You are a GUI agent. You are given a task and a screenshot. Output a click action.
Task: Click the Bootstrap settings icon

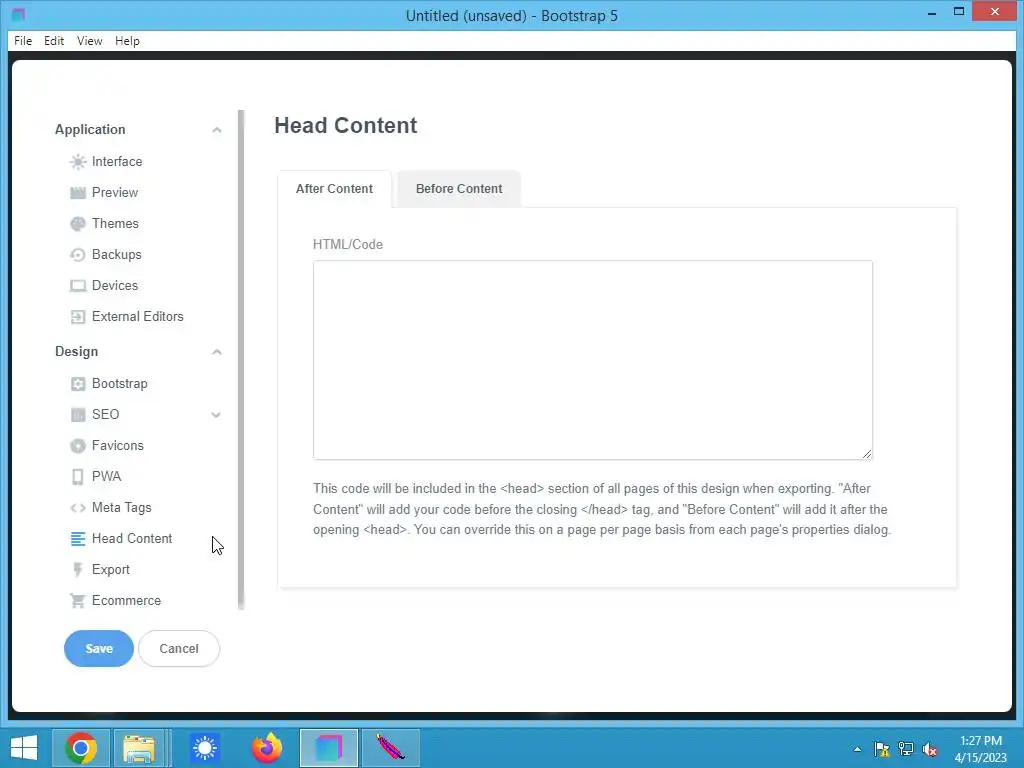point(78,383)
